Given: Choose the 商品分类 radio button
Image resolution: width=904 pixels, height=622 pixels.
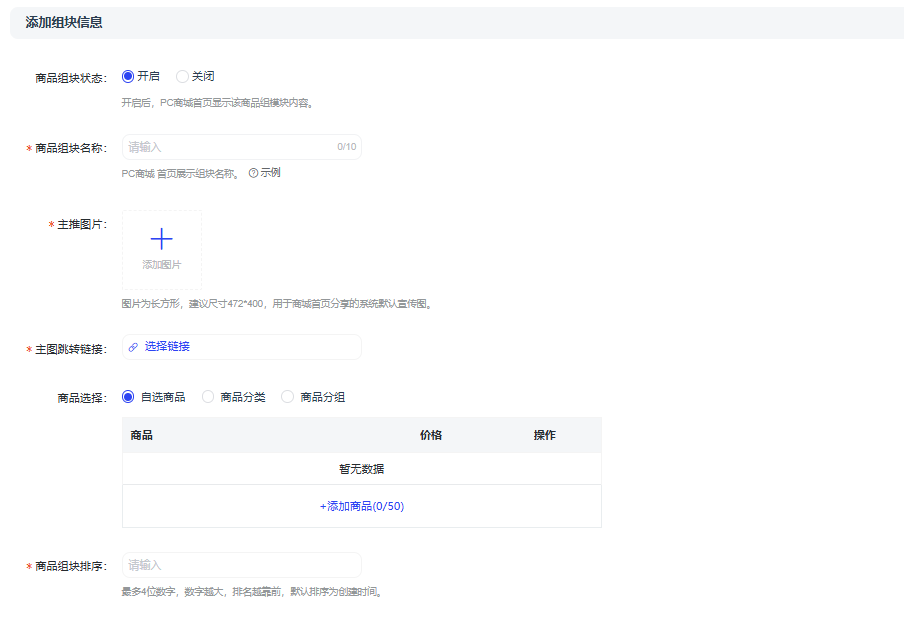Looking at the screenshot, I should [x=208, y=397].
